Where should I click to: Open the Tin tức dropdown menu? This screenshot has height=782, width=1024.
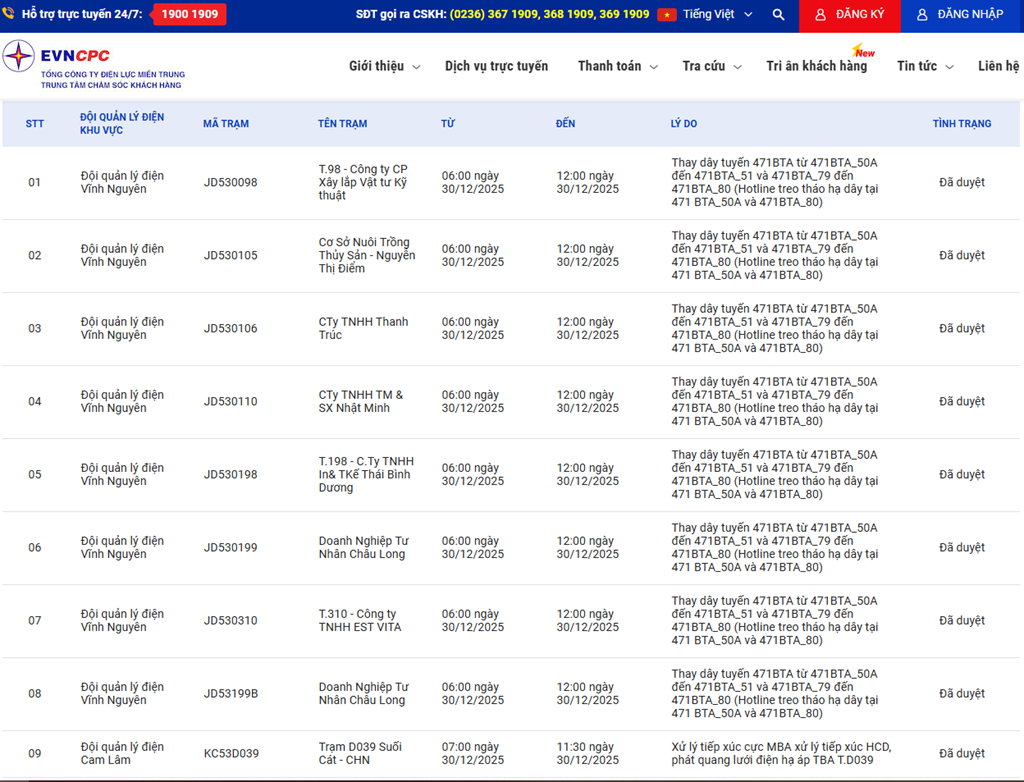(924, 66)
